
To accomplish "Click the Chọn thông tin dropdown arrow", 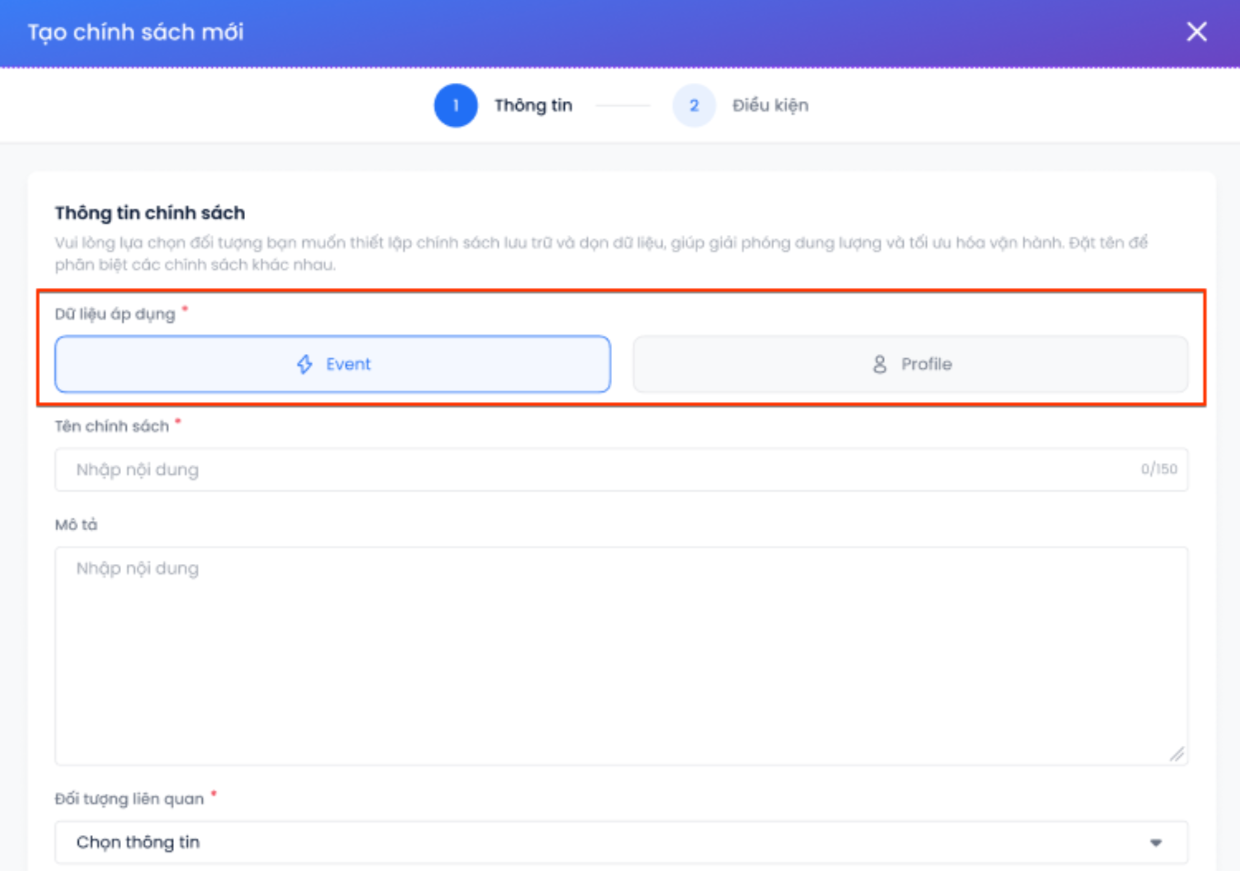I will point(1156,843).
